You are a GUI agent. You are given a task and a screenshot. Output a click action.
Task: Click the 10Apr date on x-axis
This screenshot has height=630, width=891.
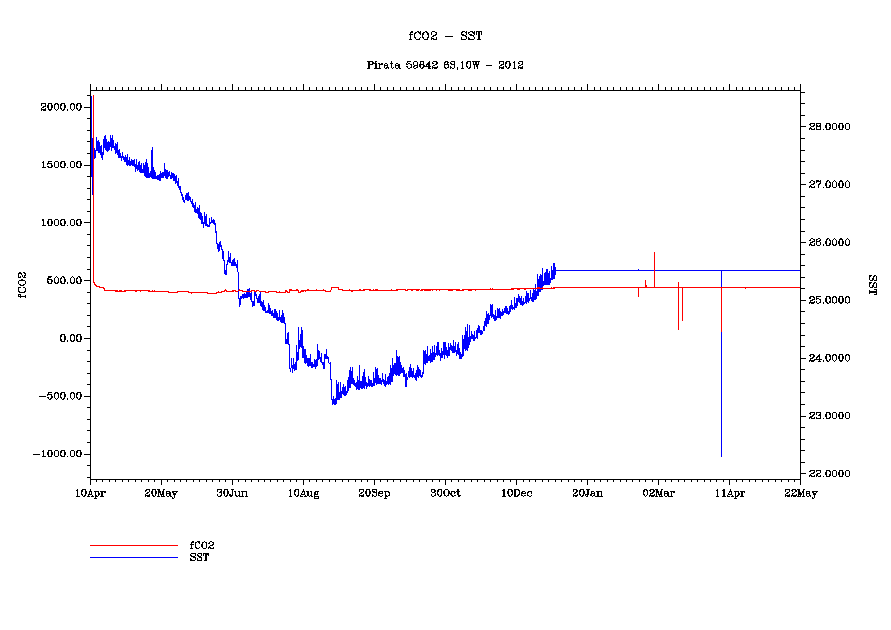(91, 493)
